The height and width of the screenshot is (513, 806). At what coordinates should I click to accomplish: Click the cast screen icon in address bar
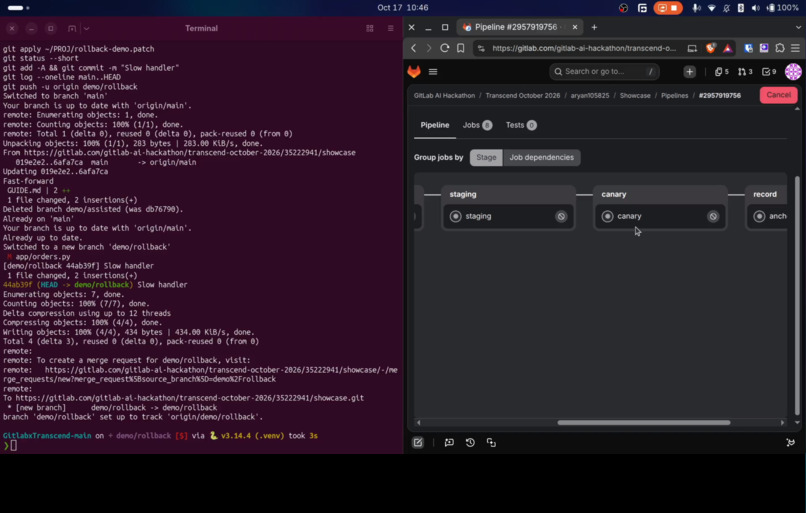coord(692,48)
